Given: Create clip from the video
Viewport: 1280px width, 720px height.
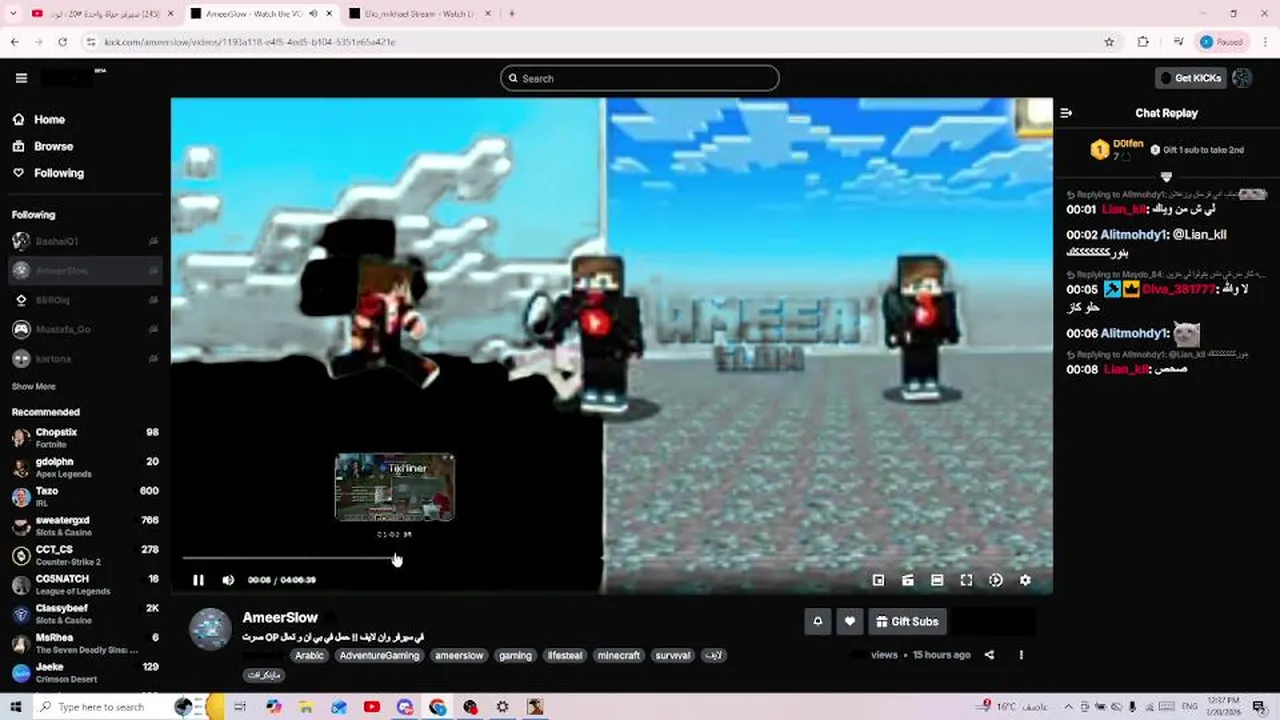Looking at the screenshot, I should click(908, 580).
